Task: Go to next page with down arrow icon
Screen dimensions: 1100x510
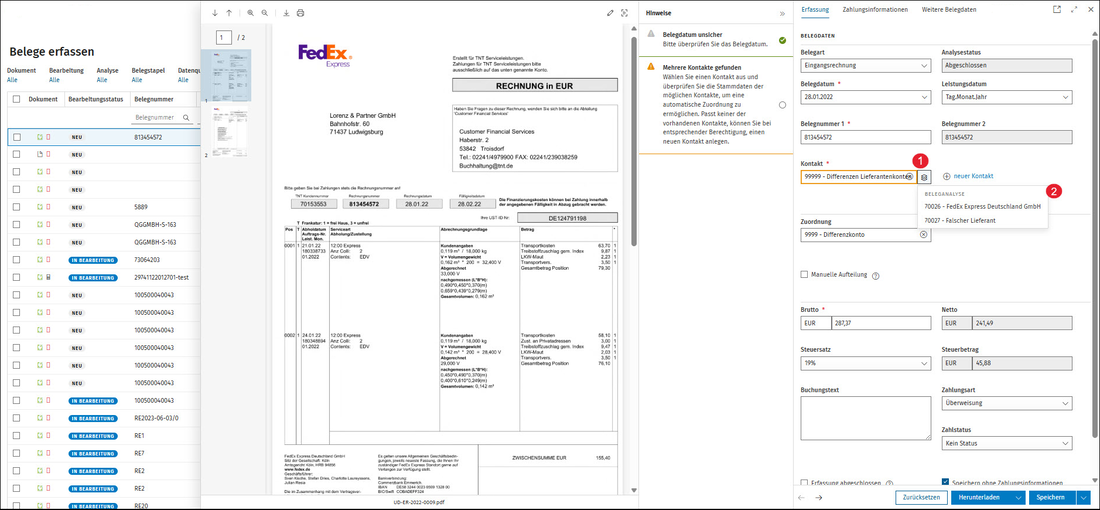Action: point(215,13)
